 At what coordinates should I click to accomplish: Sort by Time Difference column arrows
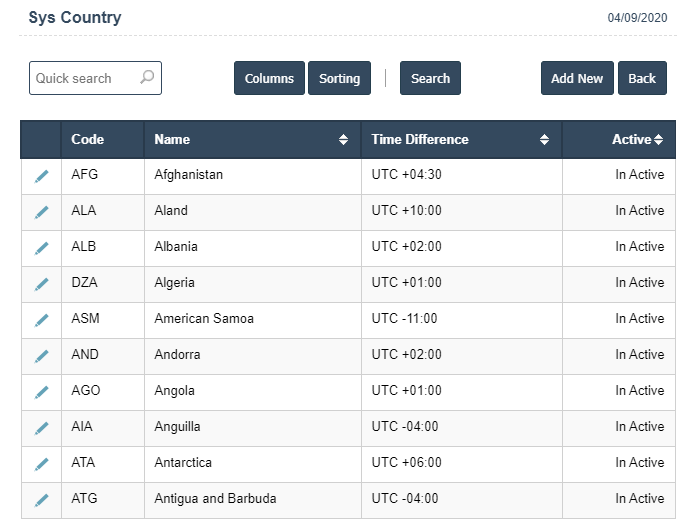point(544,140)
